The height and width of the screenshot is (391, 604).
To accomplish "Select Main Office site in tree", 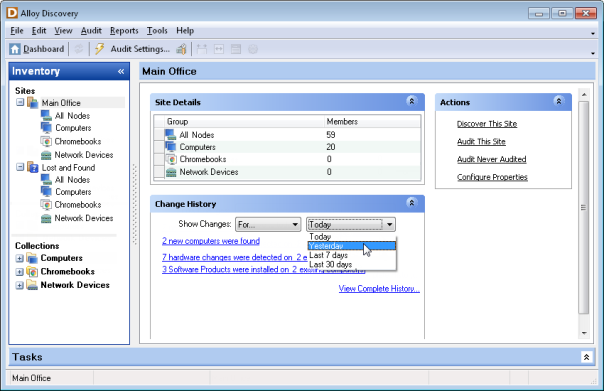I will (x=61, y=103).
